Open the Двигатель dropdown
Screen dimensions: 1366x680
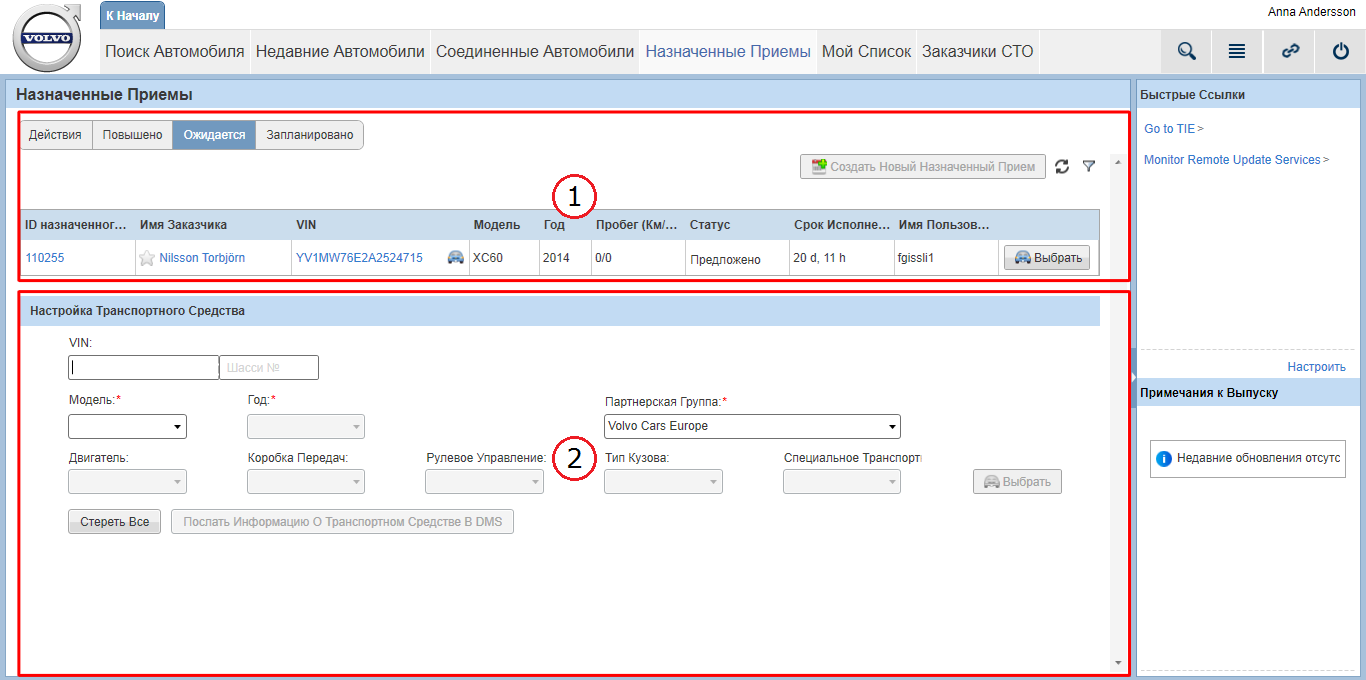[x=127, y=482]
